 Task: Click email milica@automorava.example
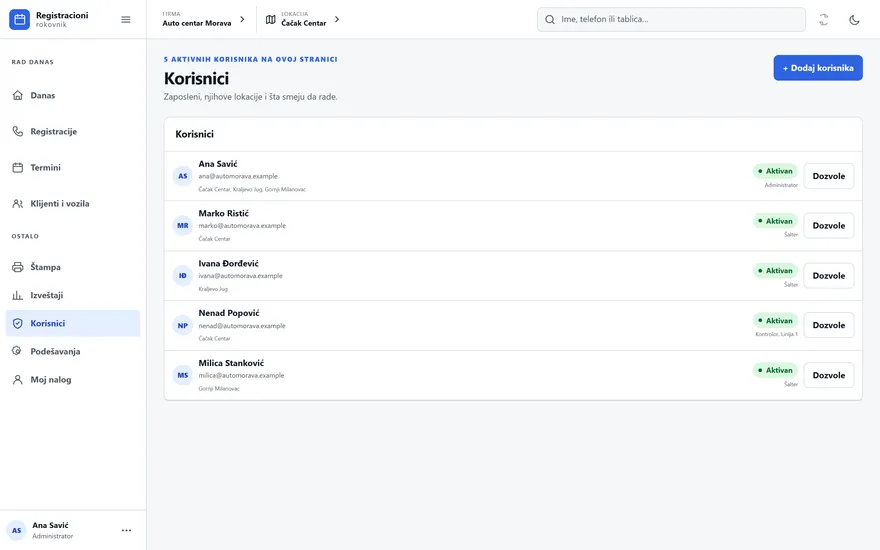[241, 375]
